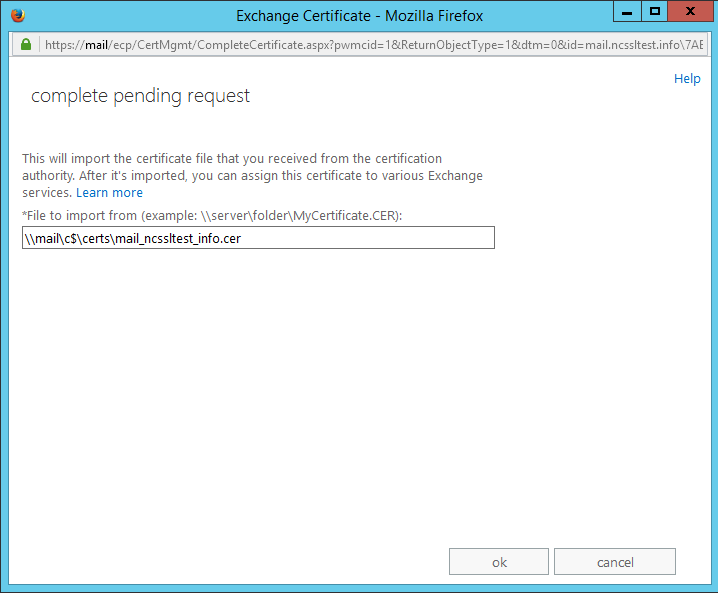This screenshot has width=718, height=593.
Task: Click the green padlock security icon
Action: [26, 44]
